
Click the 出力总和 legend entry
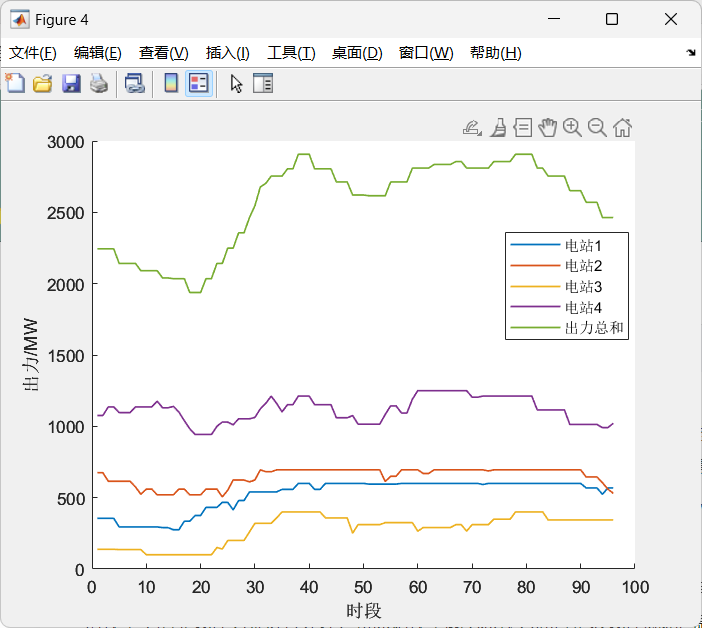pos(595,327)
